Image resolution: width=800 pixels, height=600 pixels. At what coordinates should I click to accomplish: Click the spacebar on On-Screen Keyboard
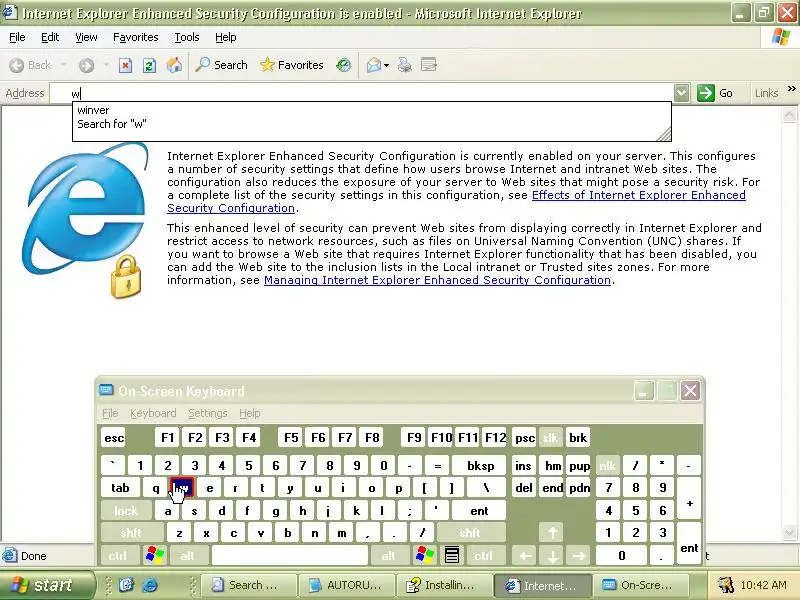(290, 556)
